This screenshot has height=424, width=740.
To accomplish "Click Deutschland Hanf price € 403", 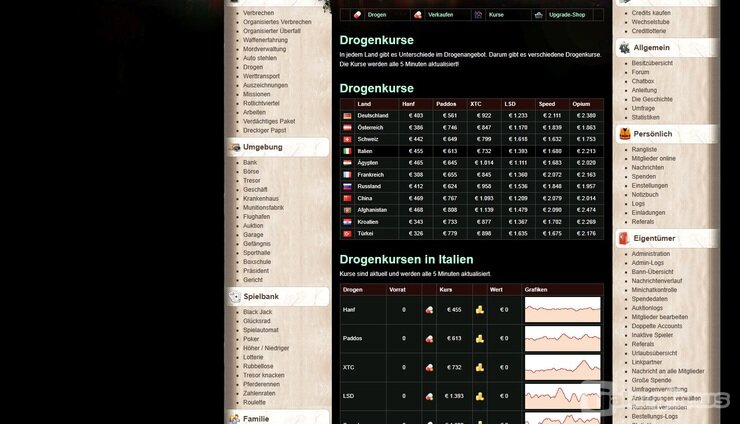I will click(x=416, y=116).
